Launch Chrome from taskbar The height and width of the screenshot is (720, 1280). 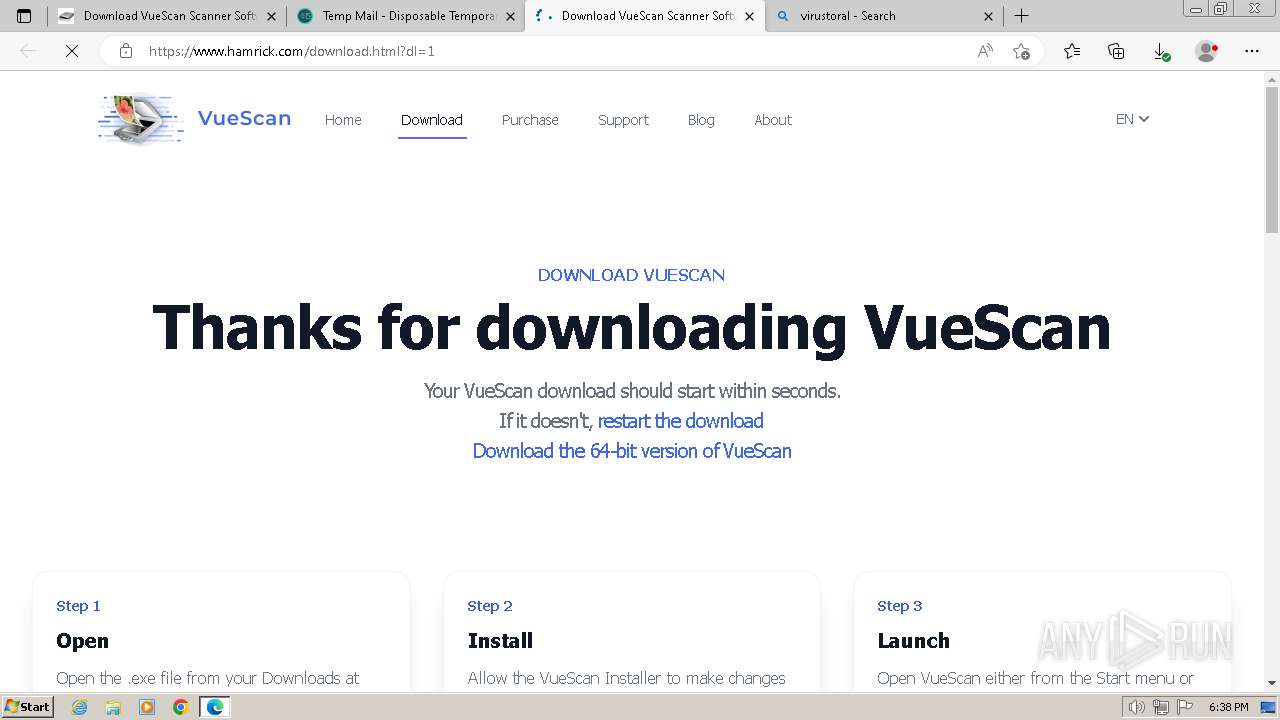(x=181, y=707)
